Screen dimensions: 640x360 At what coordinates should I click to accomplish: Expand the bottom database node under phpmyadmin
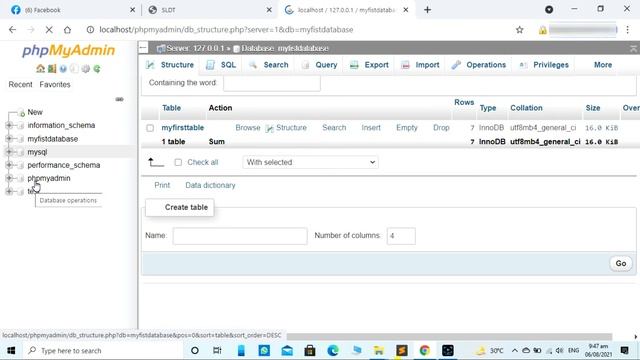pyautogui.click(x=9, y=191)
